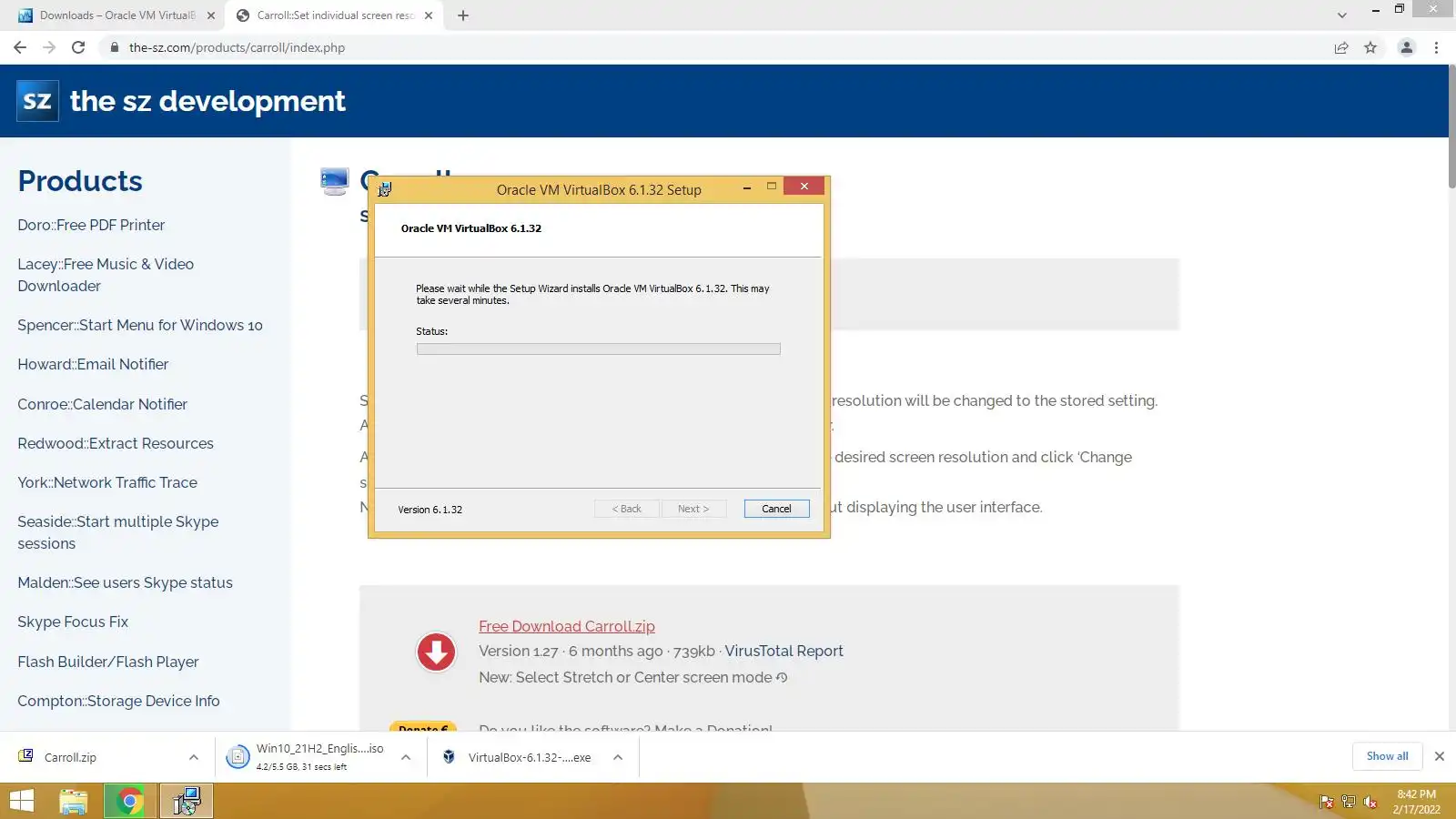Click the Action Center flag tray icon
The width and height of the screenshot is (1456, 819).
1327,802
